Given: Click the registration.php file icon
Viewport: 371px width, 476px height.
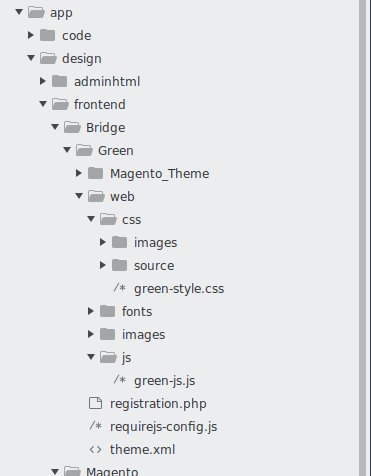Looking at the screenshot, I should tap(95, 403).
